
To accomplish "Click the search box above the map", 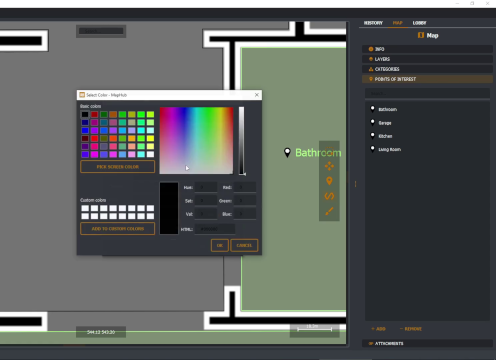I will tap(101, 31).
